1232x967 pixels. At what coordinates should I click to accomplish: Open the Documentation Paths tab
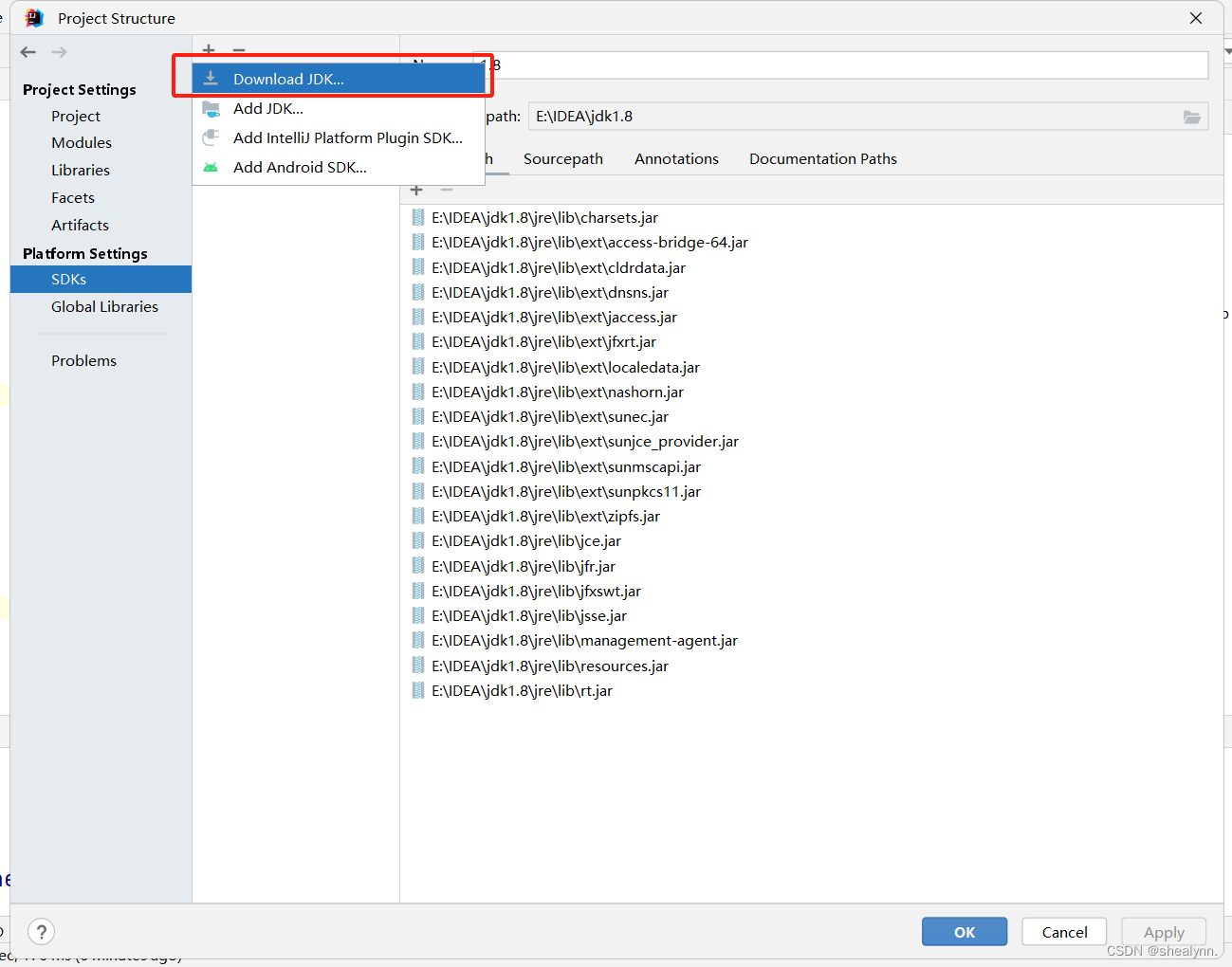point(821,158)
